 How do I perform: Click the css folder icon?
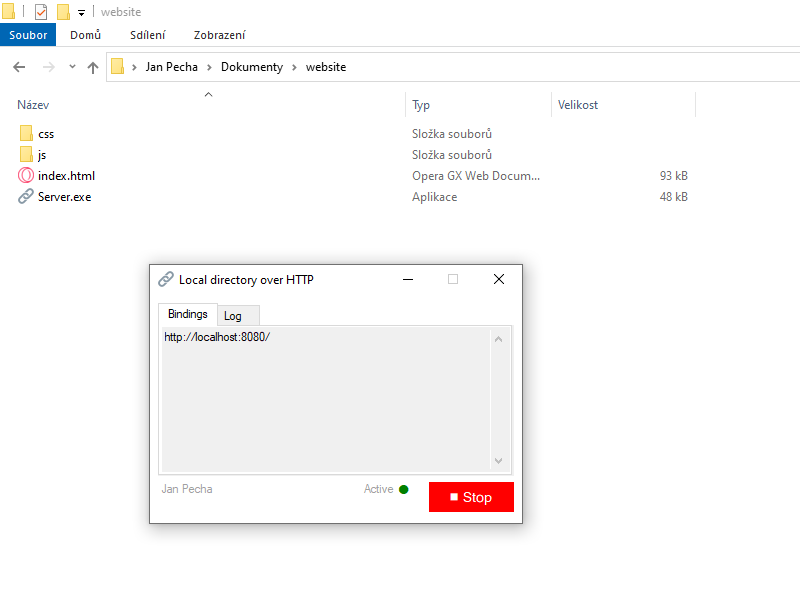tap(26, 133)
